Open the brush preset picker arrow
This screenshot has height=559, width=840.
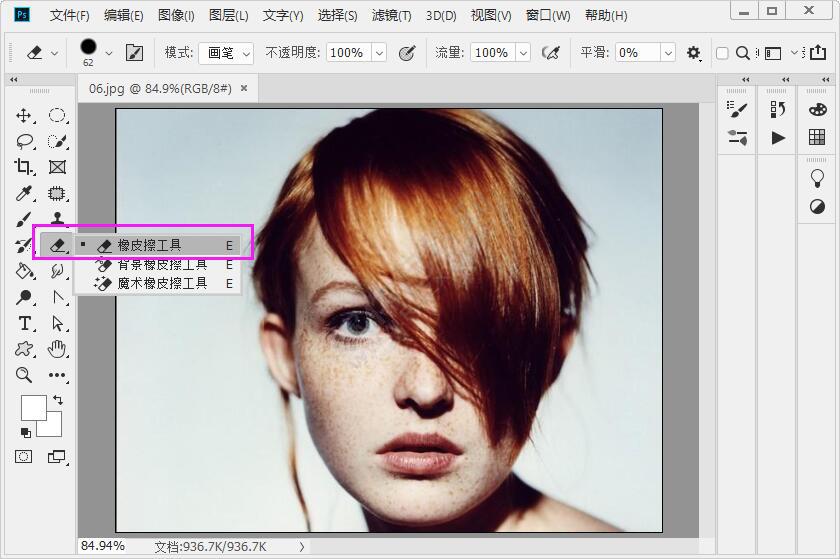point(109,53)
